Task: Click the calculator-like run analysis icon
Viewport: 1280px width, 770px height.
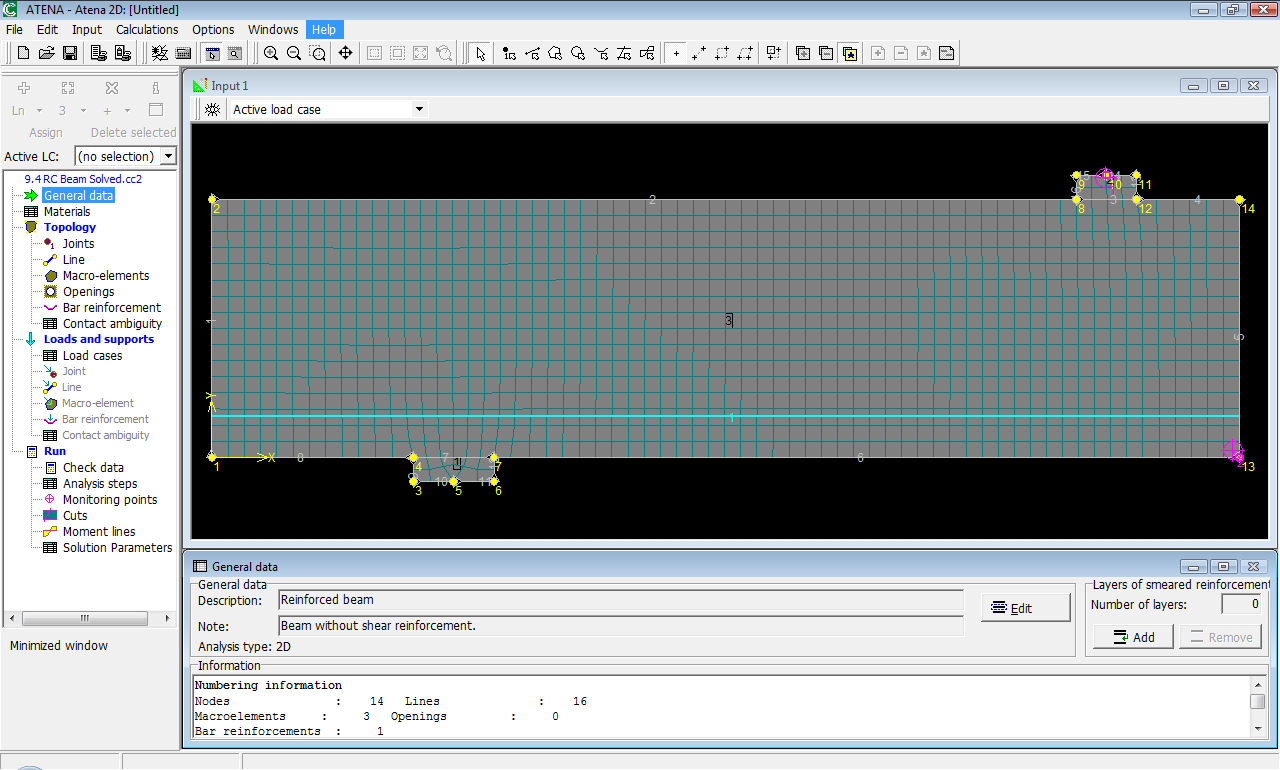Action: click(x=184, y=53)
